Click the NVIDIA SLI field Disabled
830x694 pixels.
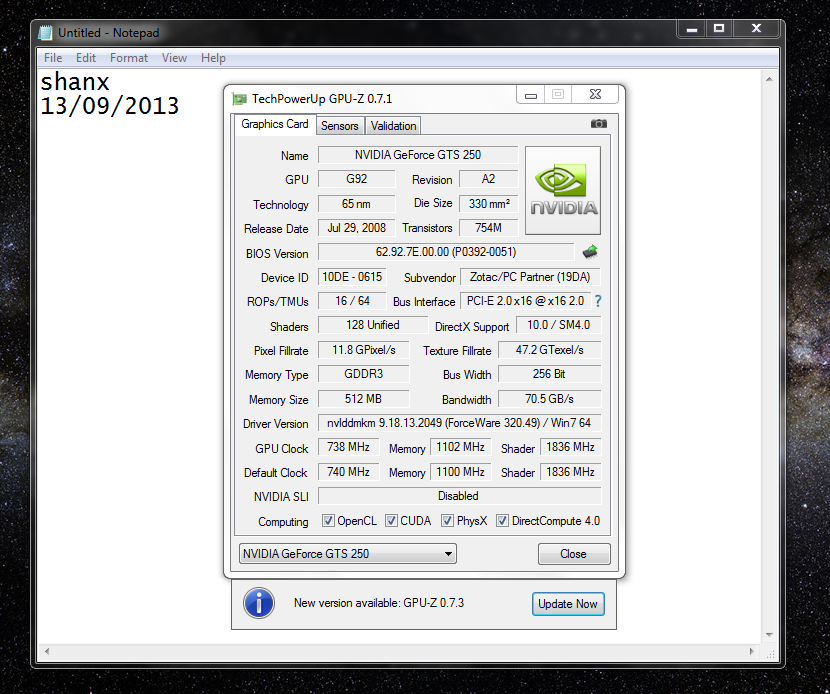point(459,496)
